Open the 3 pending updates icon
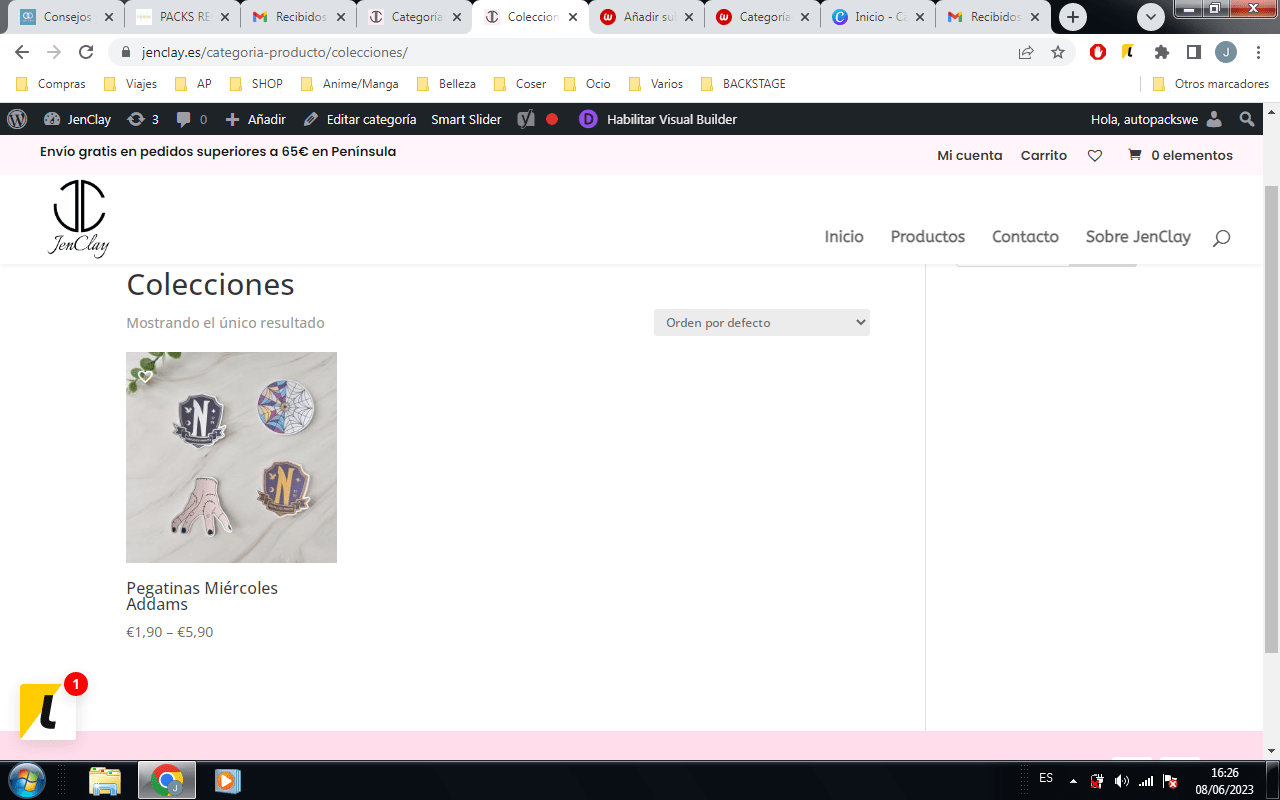This screenshot has width=1280, height=800. tap(143, 119)
